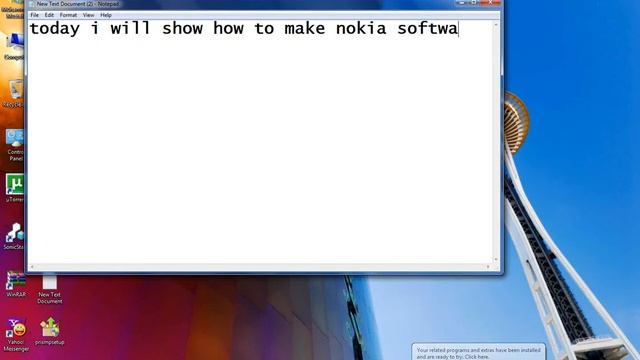Image resolution: width=640 pixels, height=360 pixels.
Task: Click the word "show" in the Notepad text
Action: tap(182, 29)
